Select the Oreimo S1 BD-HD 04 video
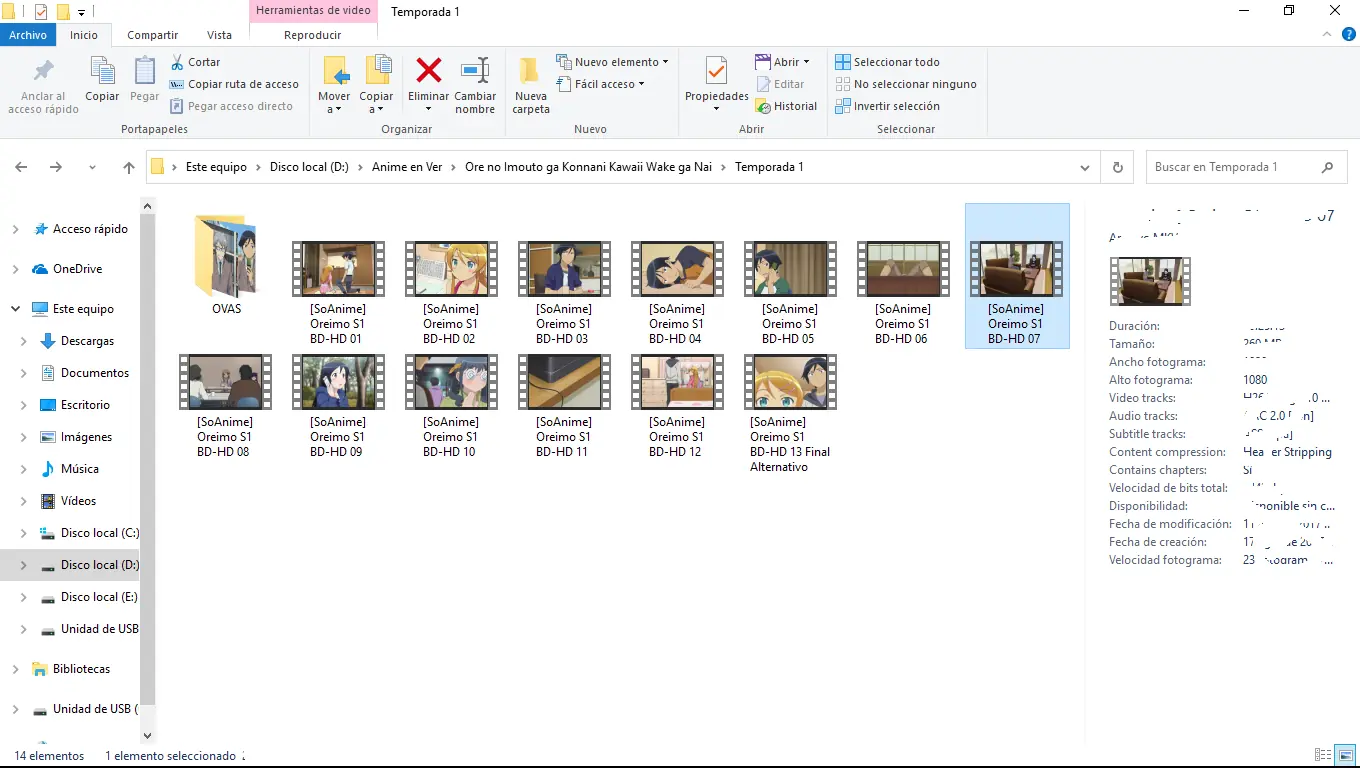The width and height of the screenshot is (1360, 768). pyautogui.click(x=676, y=292)
